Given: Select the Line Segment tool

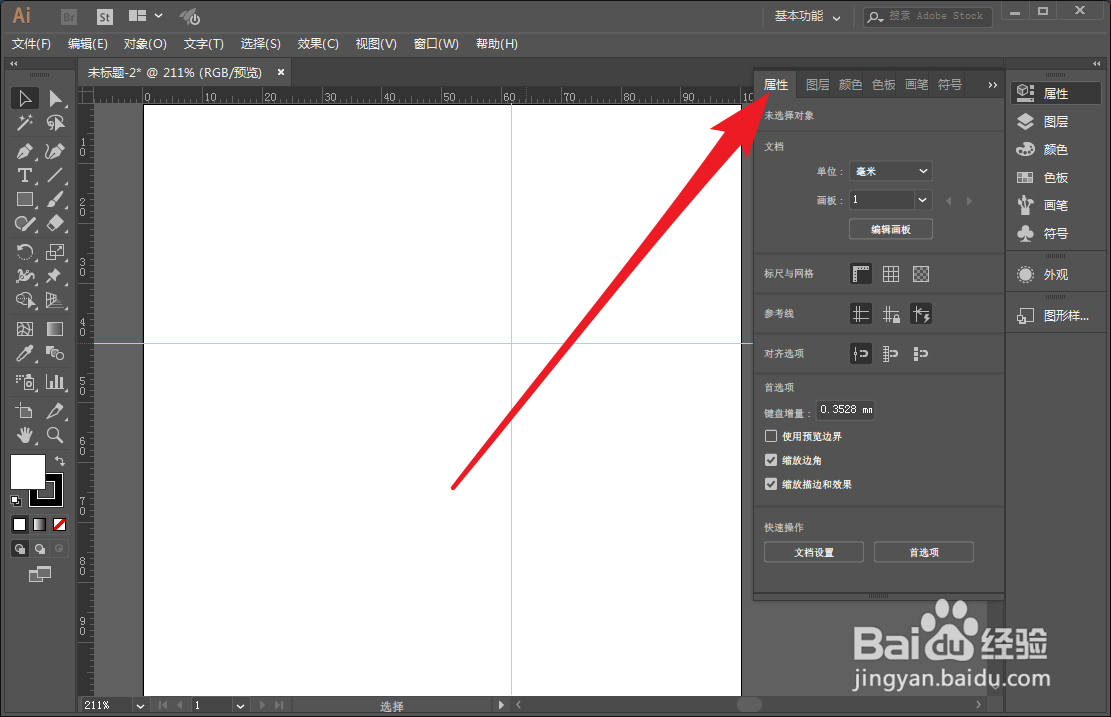Looking at the screenshot, I should point(55,175).
